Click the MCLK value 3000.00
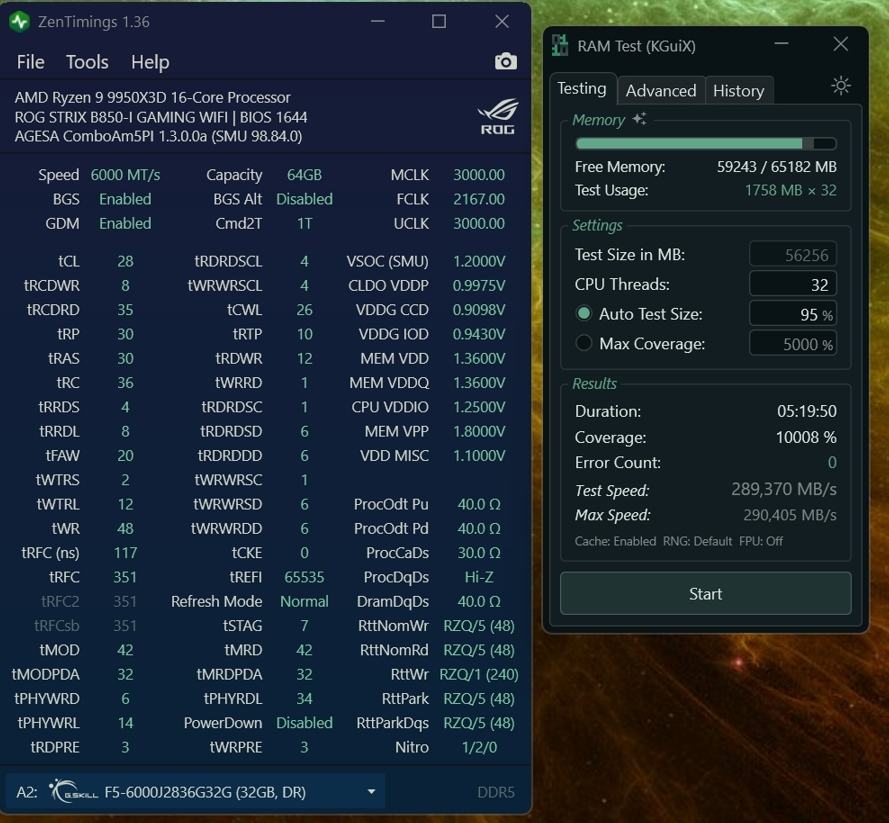This screenshot has width=889, height=823. (479, 175)
